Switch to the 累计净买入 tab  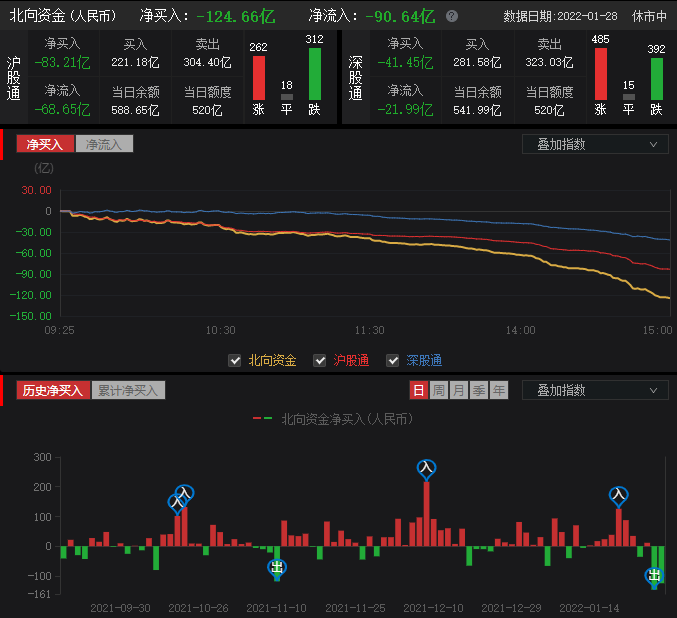(x=128, y=390)
